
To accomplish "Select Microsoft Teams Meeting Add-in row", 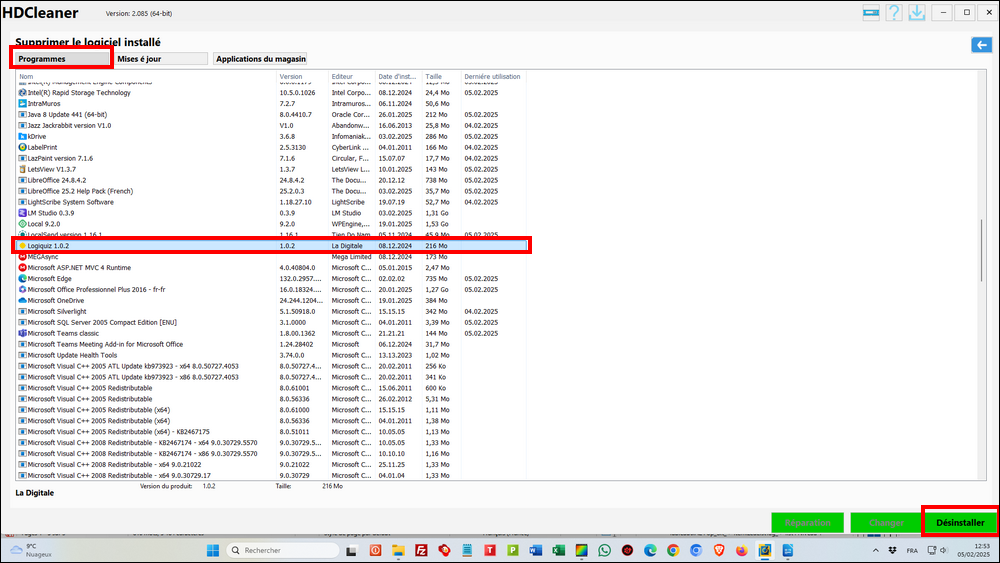I will tap(272, 344).
